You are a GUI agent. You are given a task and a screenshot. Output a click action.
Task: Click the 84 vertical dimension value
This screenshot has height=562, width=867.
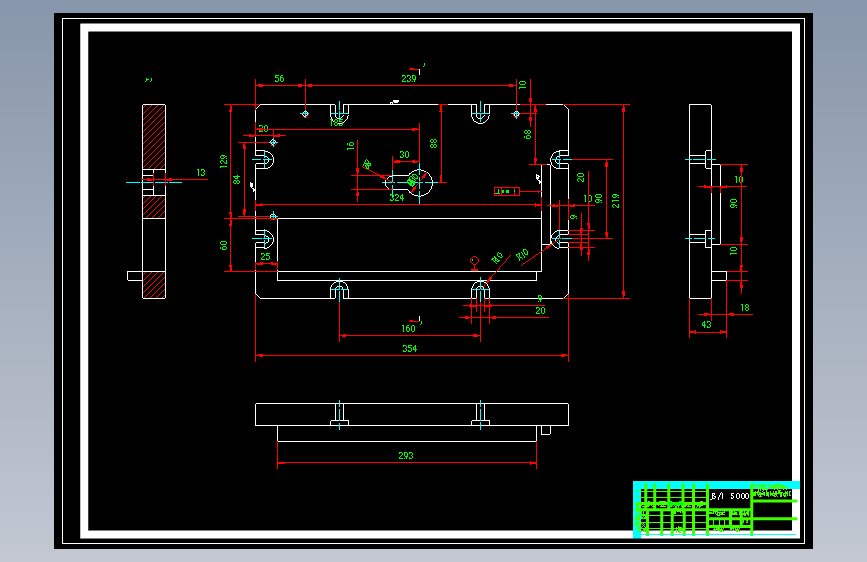(x=237, y=179)
